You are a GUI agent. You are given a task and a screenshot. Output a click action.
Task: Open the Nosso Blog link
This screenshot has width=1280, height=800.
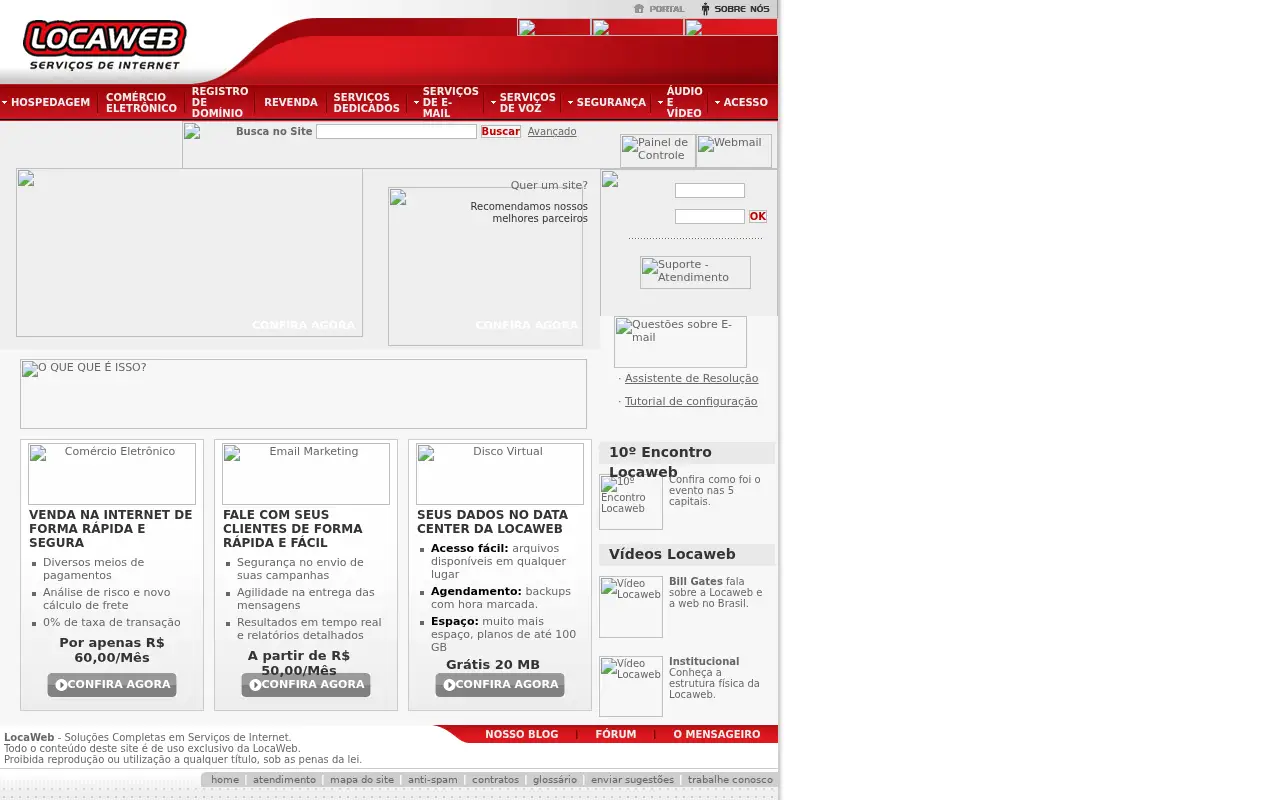click(522, 734)
